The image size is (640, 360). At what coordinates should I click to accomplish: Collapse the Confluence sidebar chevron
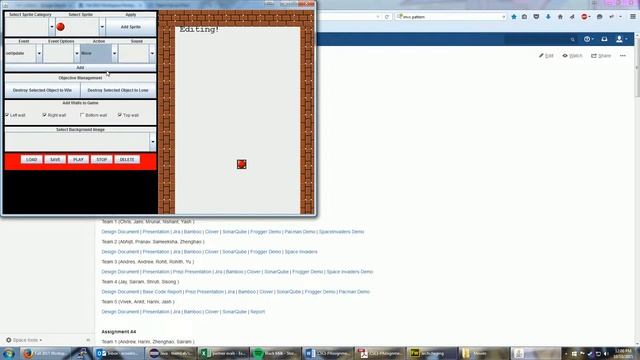88,340
